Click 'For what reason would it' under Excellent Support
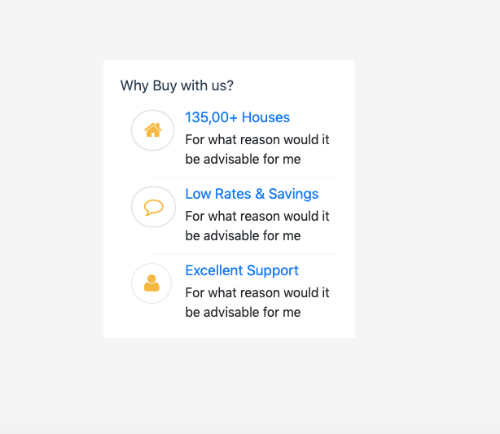The image size is (500, 434). pos(257,293)
